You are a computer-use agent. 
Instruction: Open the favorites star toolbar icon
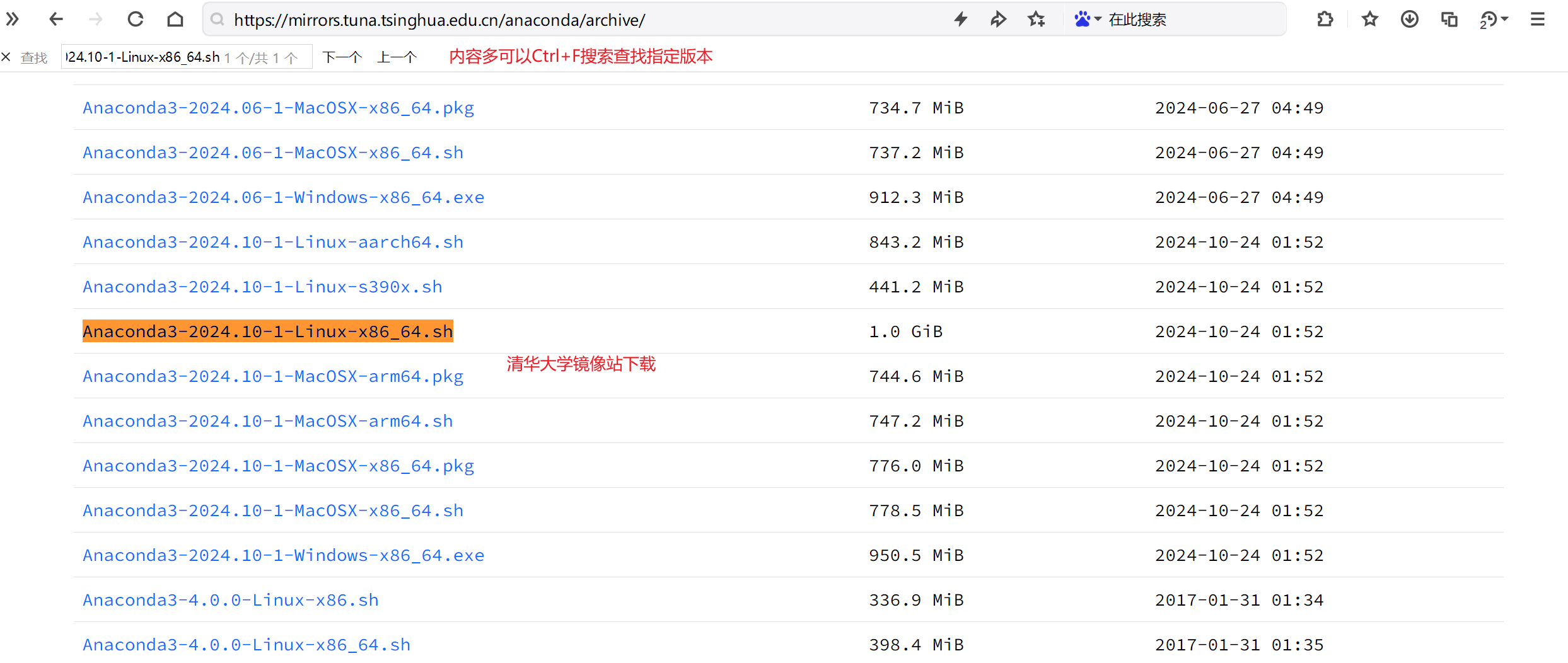1369,20
